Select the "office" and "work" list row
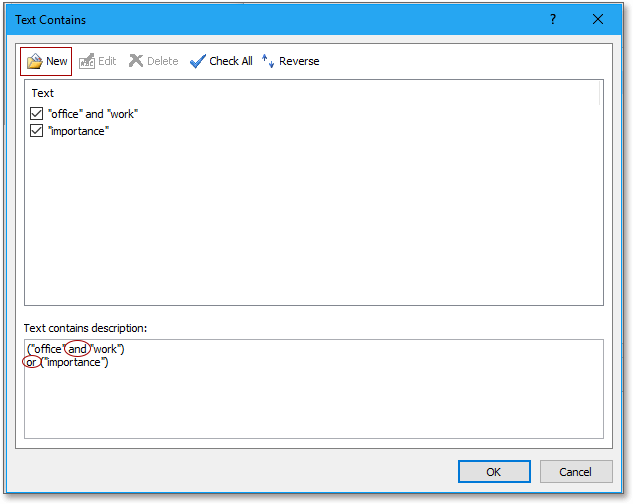Screen dimensions: 633x504 click(93, 114)
